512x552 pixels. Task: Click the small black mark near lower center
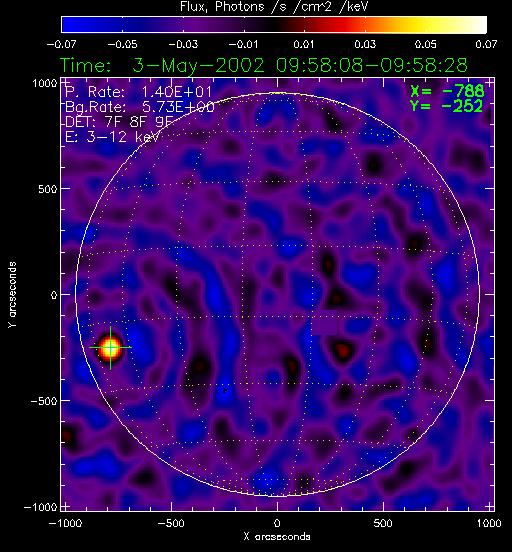click(225, 391)
